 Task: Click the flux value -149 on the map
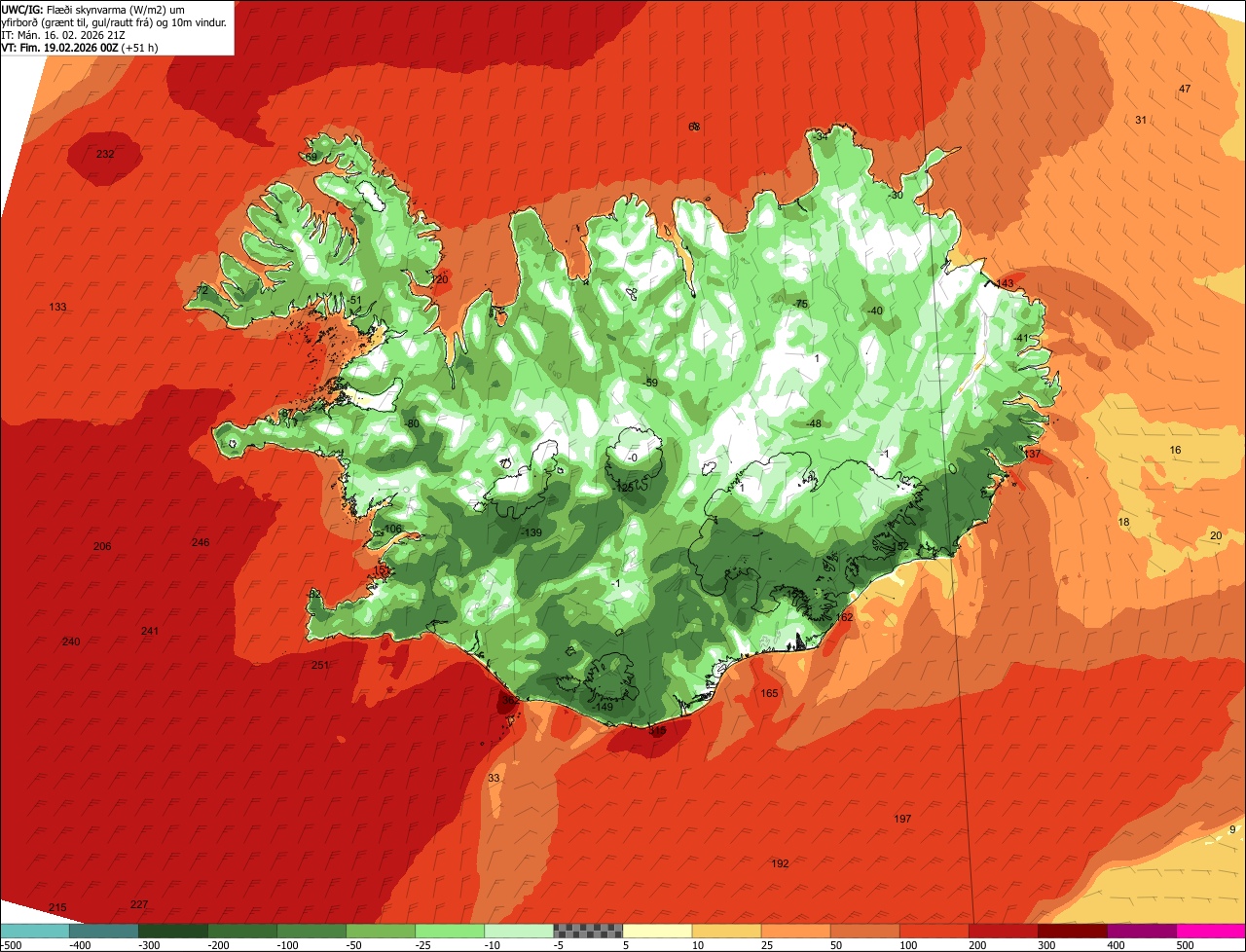(x=604, y=708)
